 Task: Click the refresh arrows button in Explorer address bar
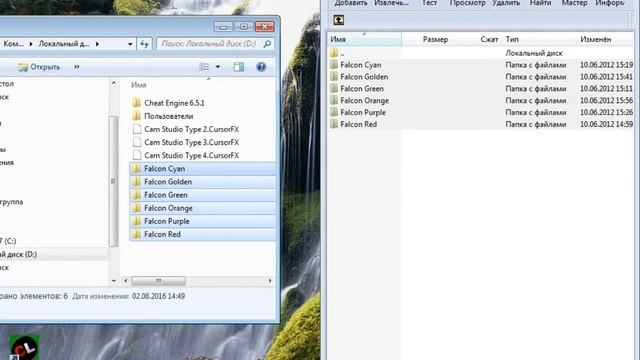pos(144,44)
